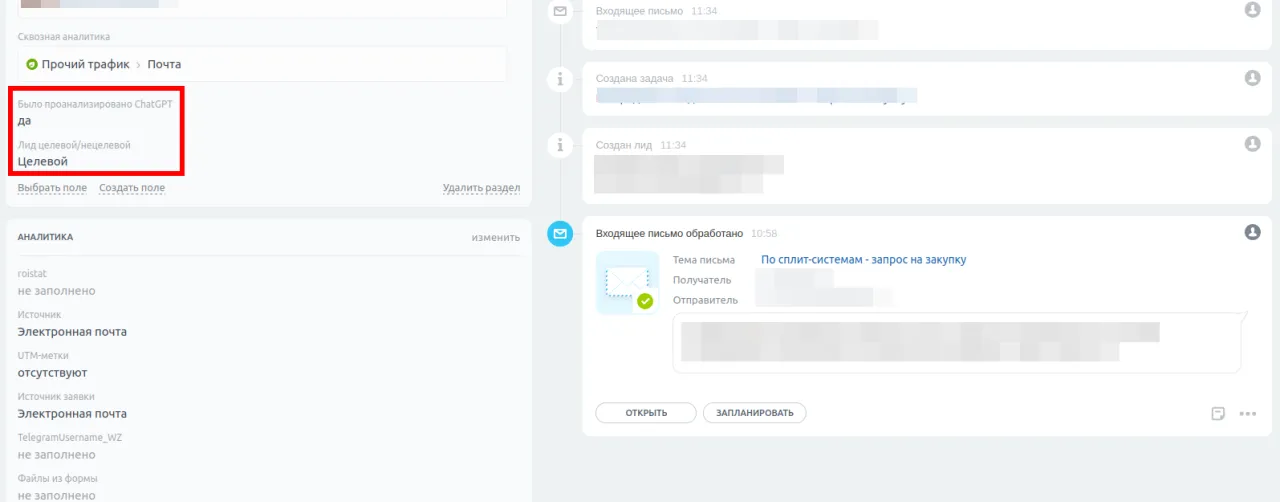The width and height of the screenshot is (1280, 502).
Task: Click the Целевой value of the lead field
Action: (43, 161)
